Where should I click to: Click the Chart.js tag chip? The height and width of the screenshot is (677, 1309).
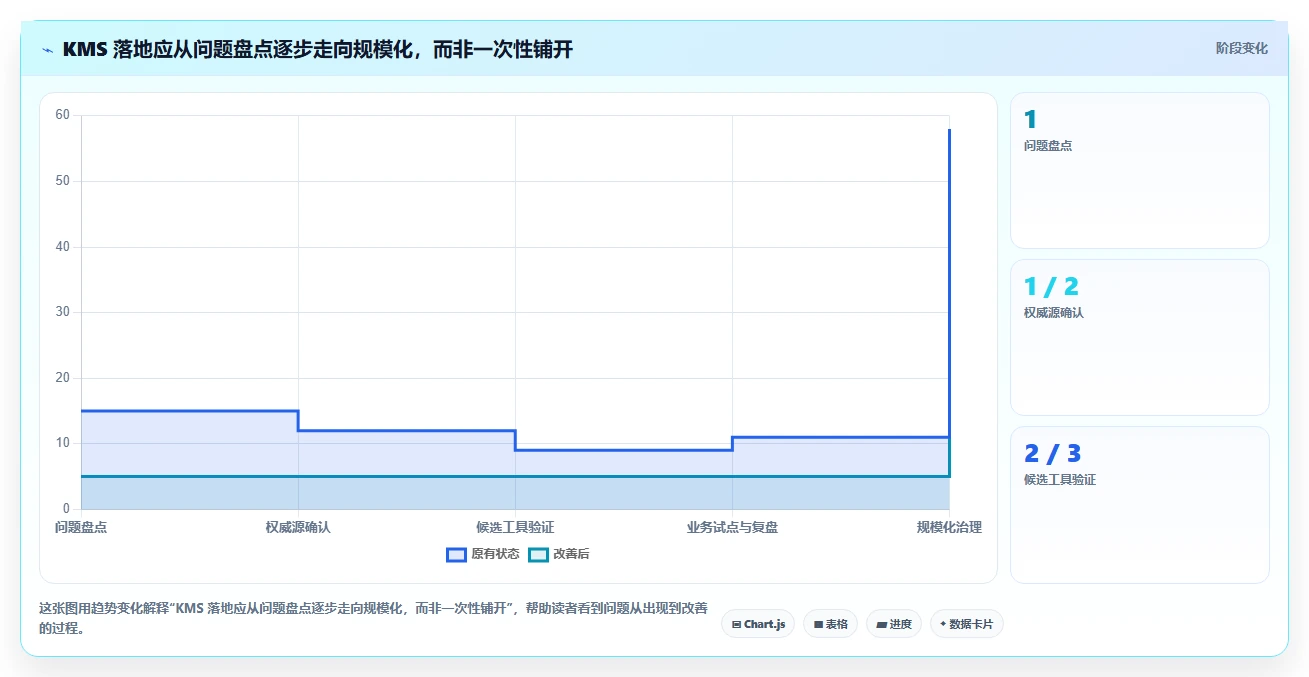pos(758,624)
